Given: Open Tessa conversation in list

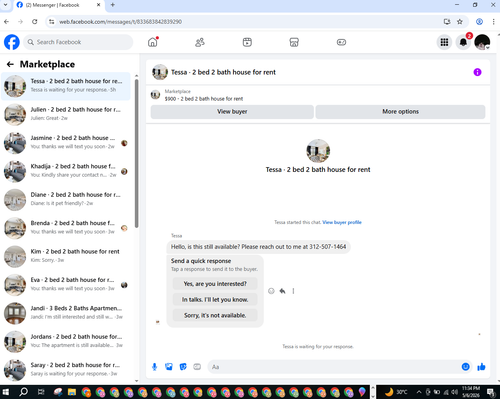Looking at the screenshot, I should point(66,86).
